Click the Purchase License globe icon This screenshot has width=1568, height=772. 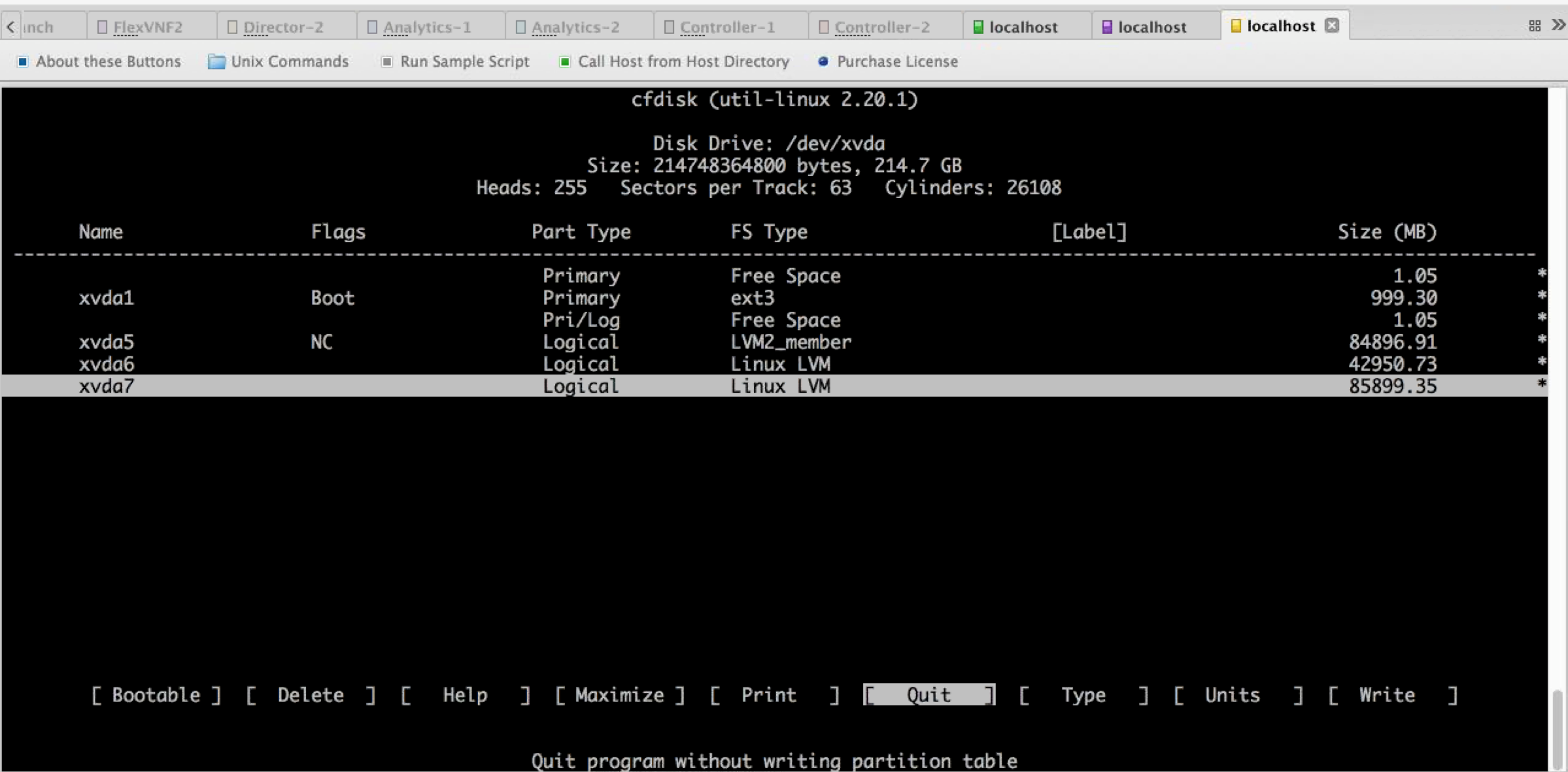click(x=823, y=61)
